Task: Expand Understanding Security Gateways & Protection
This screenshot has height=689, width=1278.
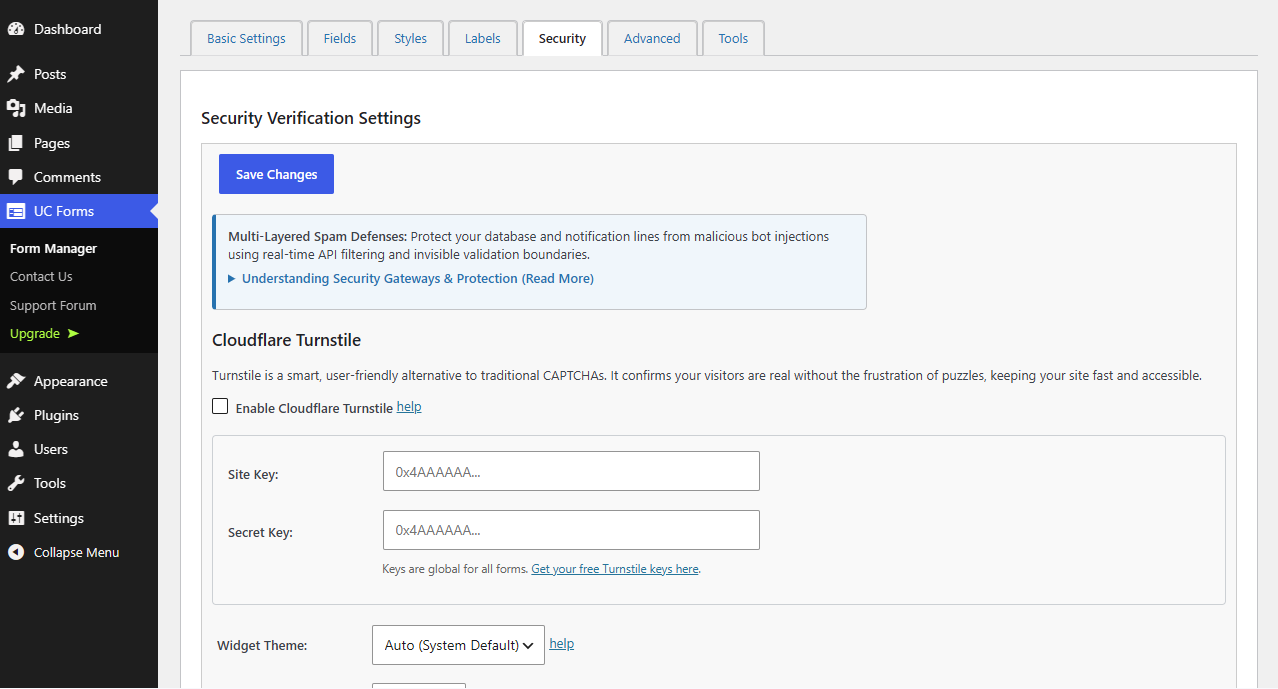Action: point(411,279)
